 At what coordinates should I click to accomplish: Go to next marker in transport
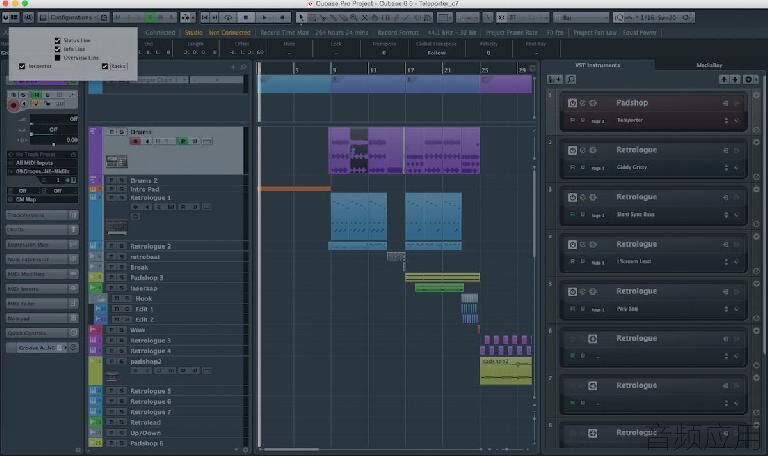click(x=215, y=18)
